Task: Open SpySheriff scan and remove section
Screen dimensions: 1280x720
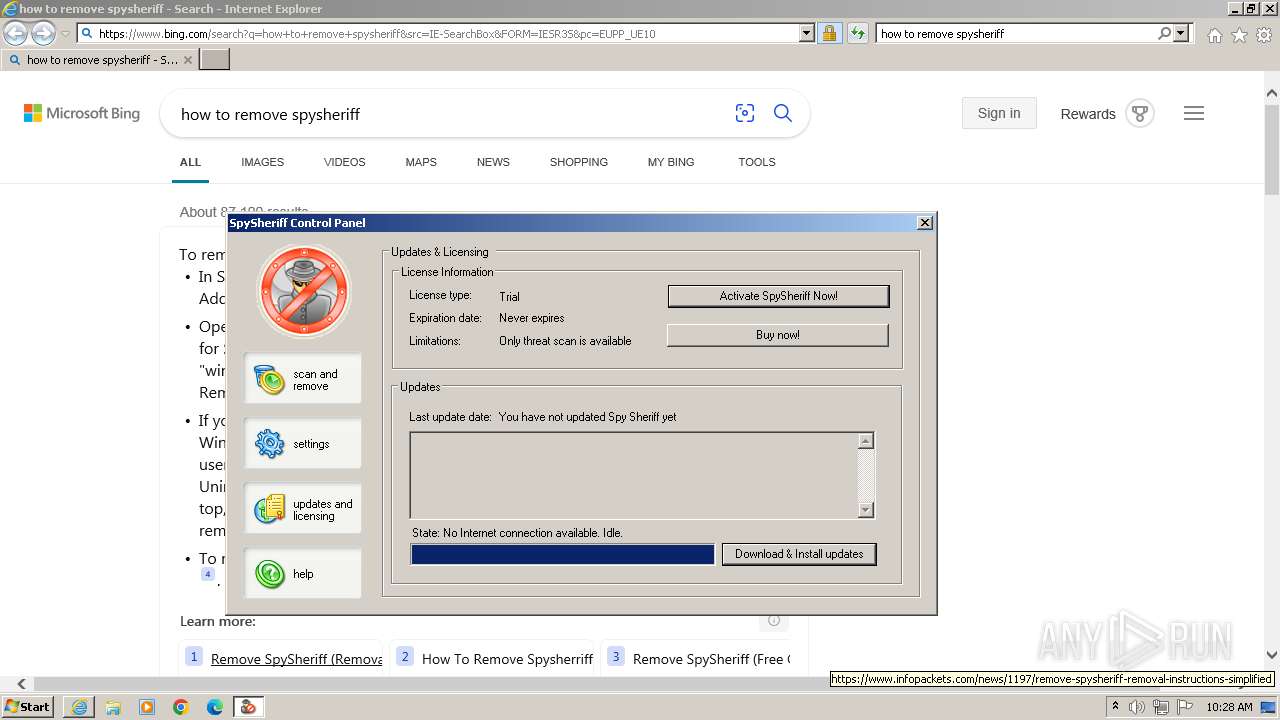Action: pyautogui.click(x=303, y=379)
